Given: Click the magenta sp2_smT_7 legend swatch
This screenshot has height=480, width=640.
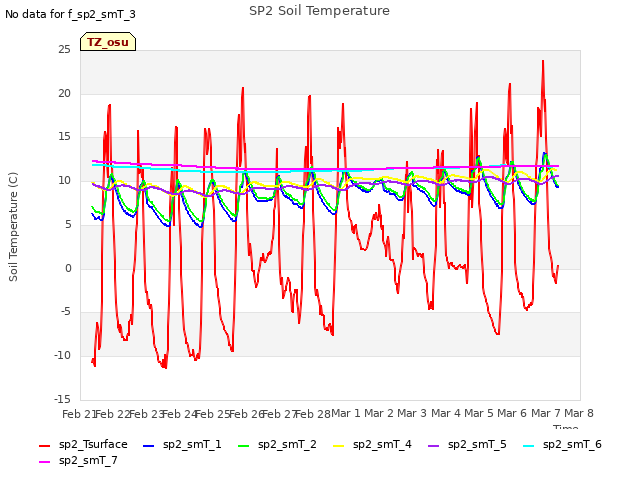Looking at the screenshot, I should [44, 462].
